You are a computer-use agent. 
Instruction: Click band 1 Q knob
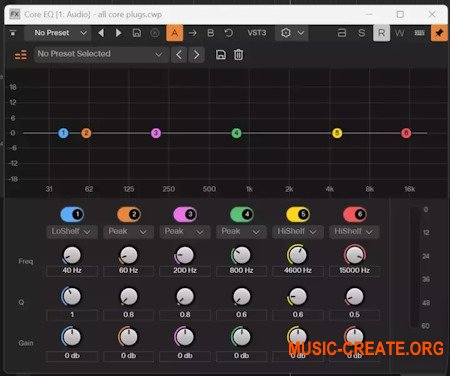coord(72,296)
